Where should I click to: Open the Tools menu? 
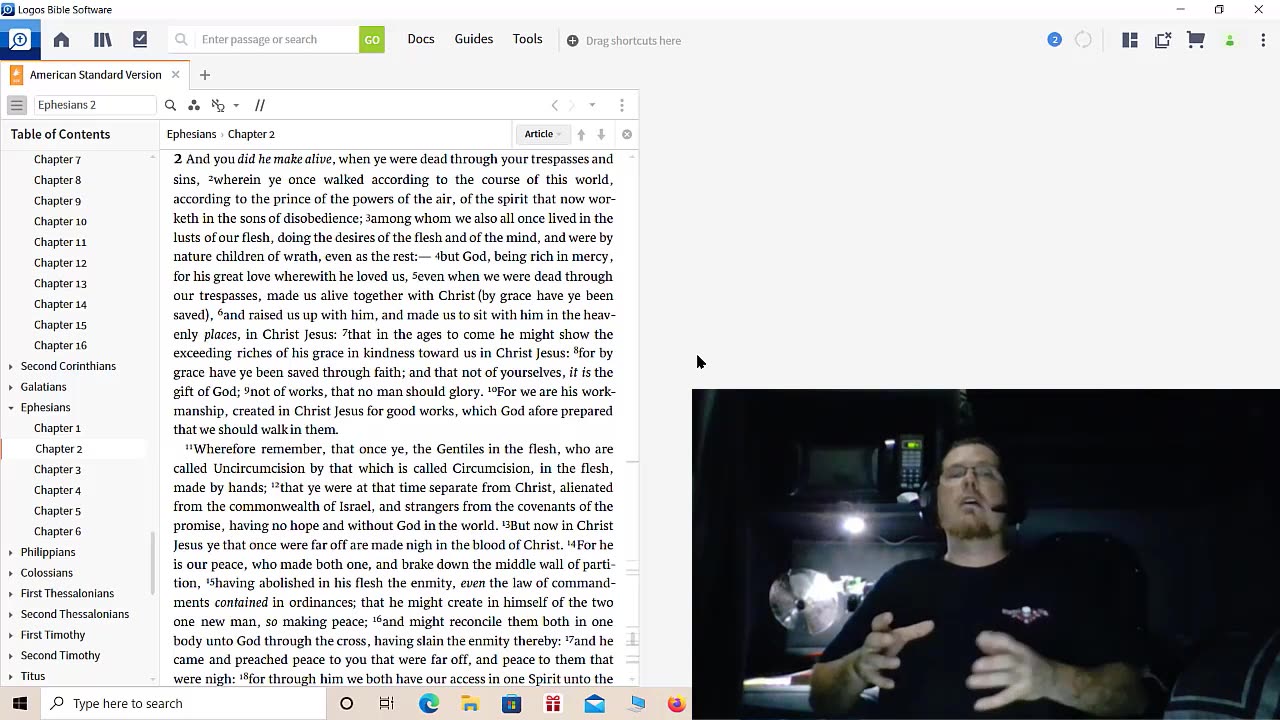528,39
